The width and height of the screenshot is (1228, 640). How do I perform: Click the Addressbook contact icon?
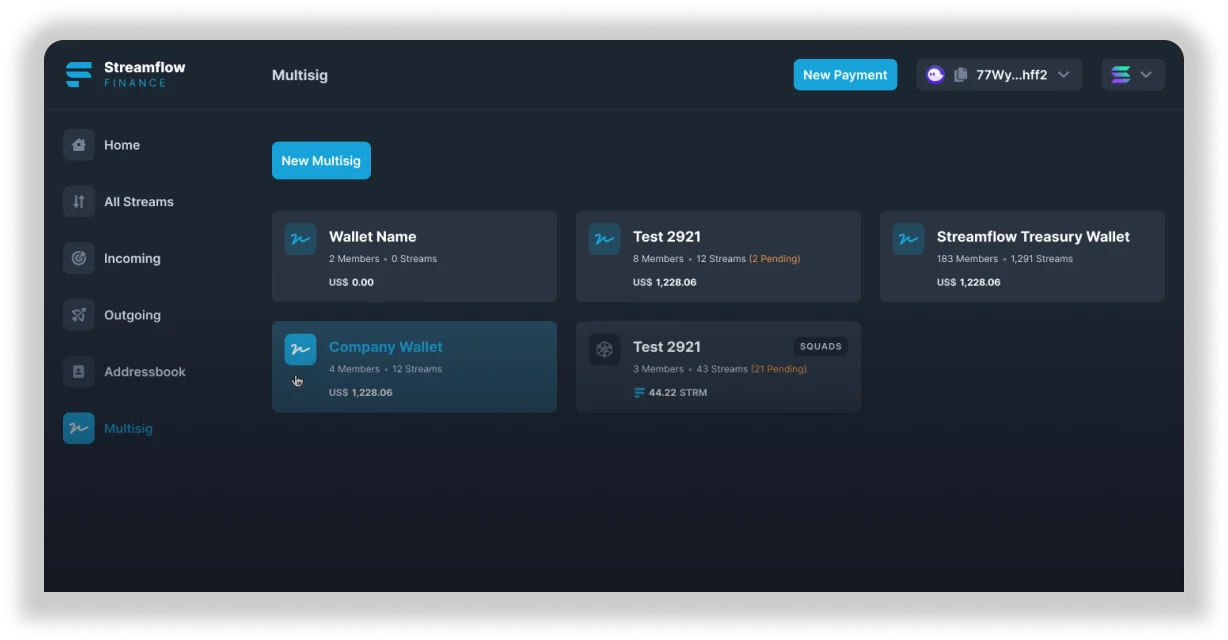[x=79, y=372]
